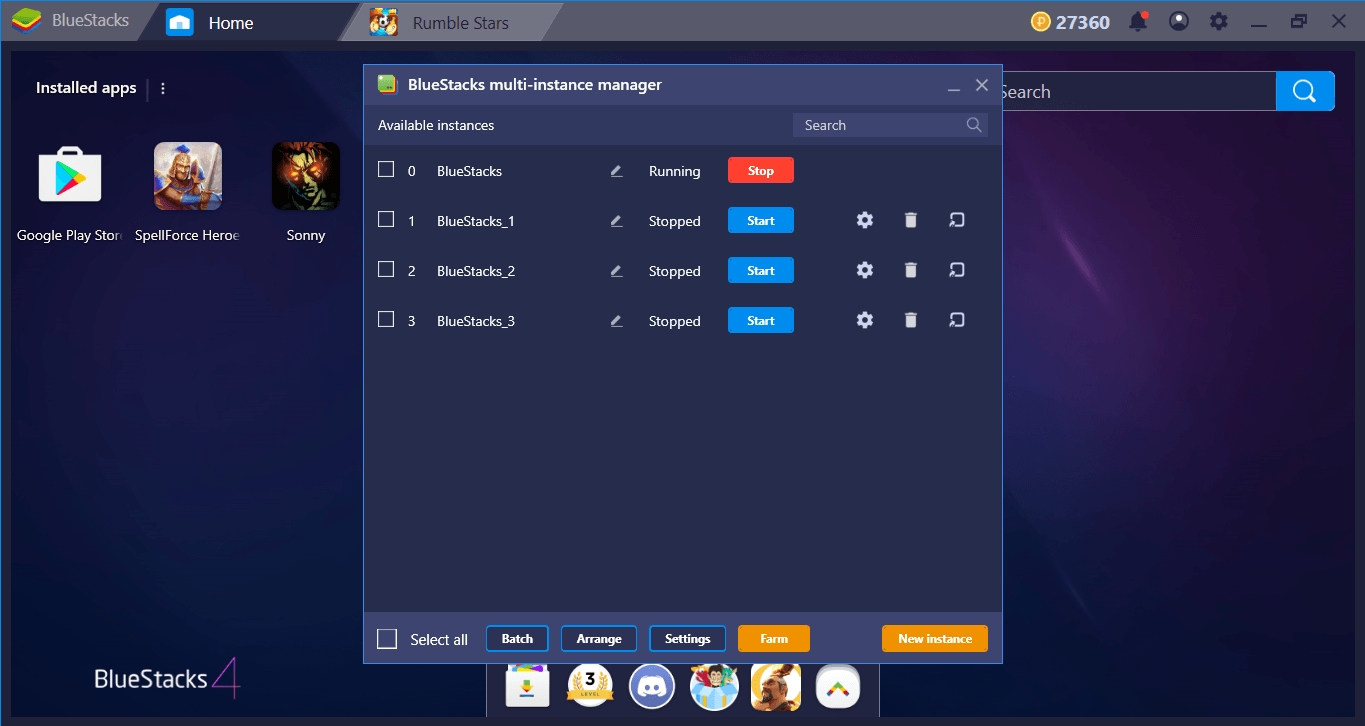Open the Level 3 badge in dock
The width and height of the screenshot is (1365, 726).
click(590, 686)
